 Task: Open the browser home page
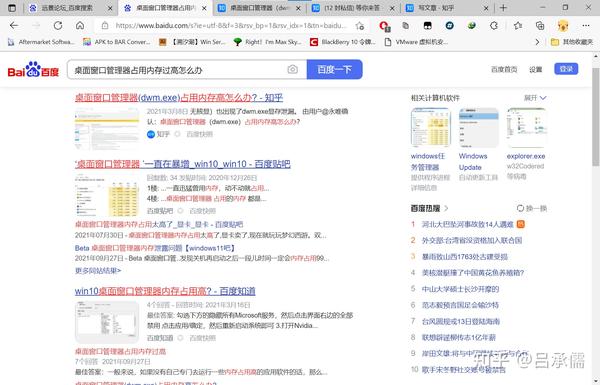[x=80, y=26]
